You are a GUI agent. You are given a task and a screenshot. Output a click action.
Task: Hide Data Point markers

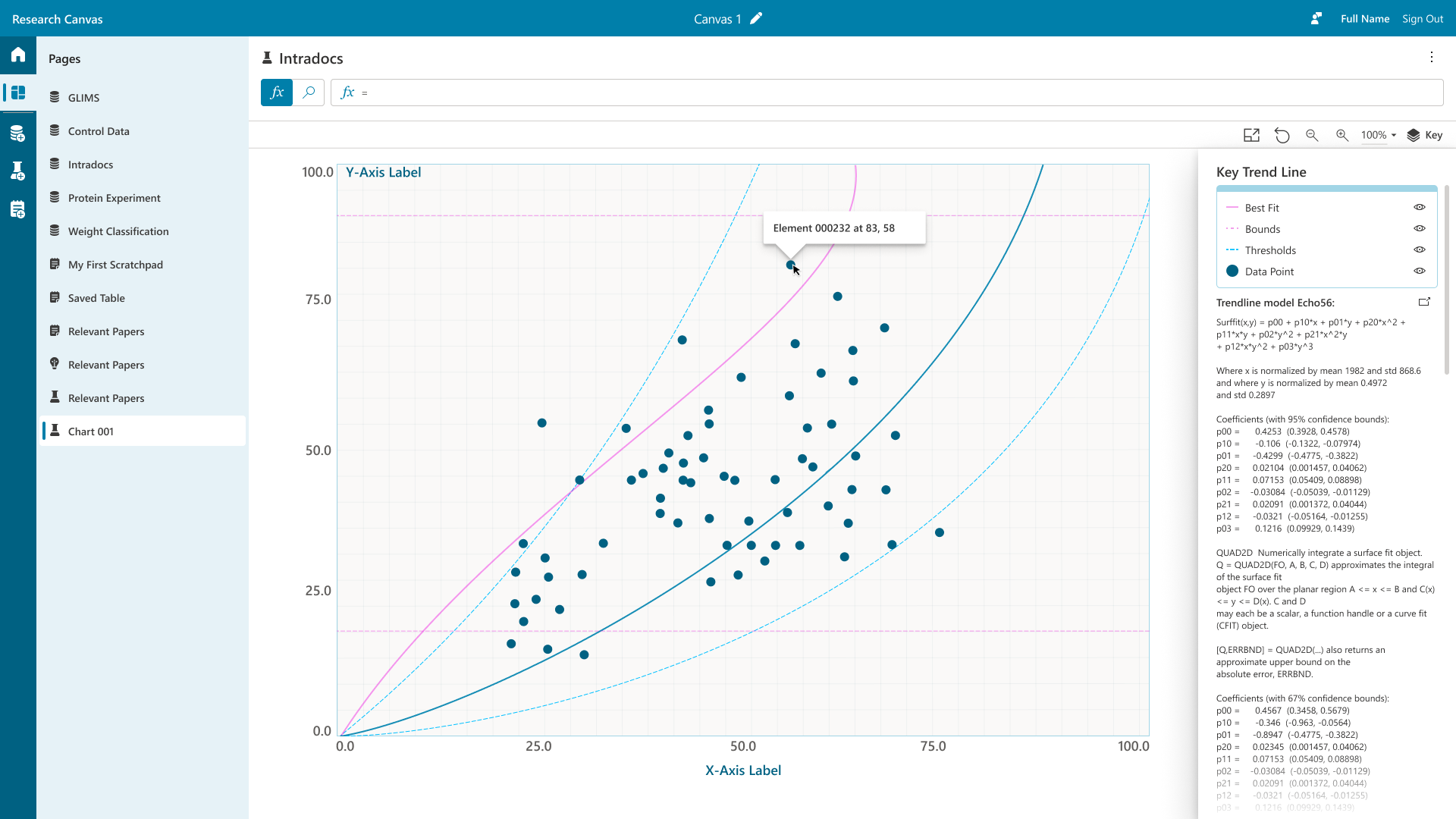(1420, 271)
